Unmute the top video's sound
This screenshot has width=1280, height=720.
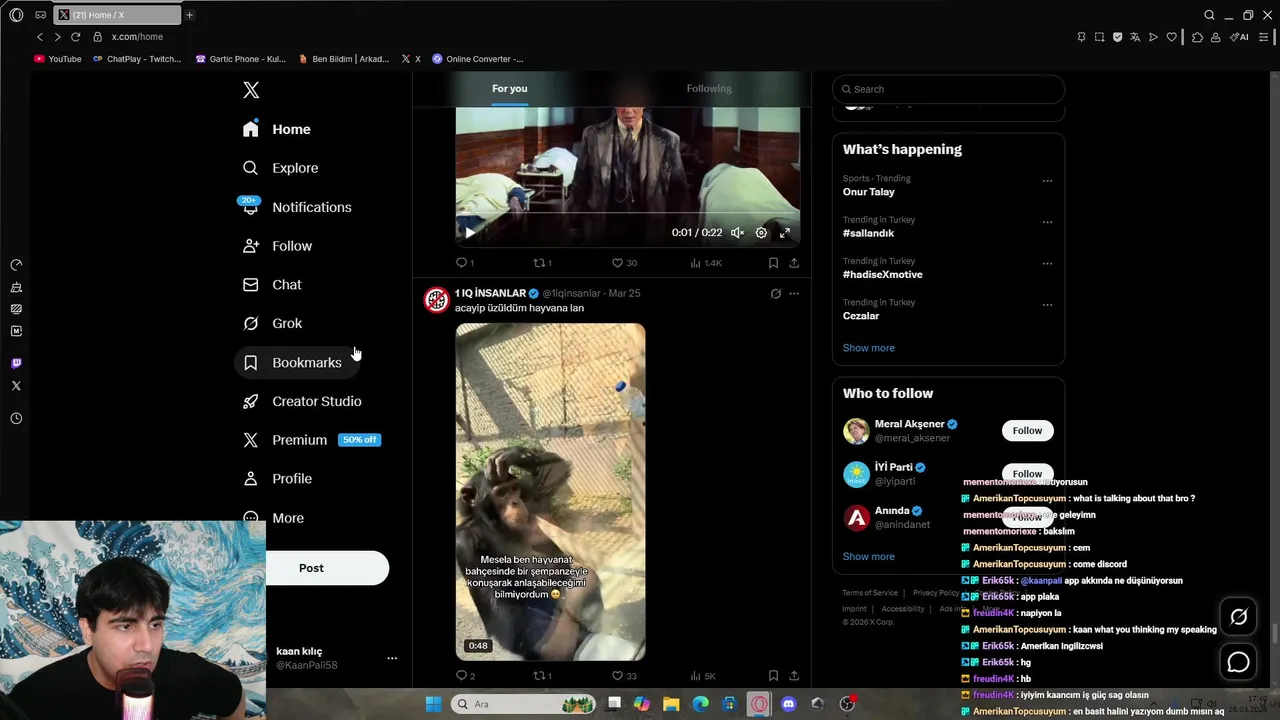pyautogui.click(x=737, y=232)
